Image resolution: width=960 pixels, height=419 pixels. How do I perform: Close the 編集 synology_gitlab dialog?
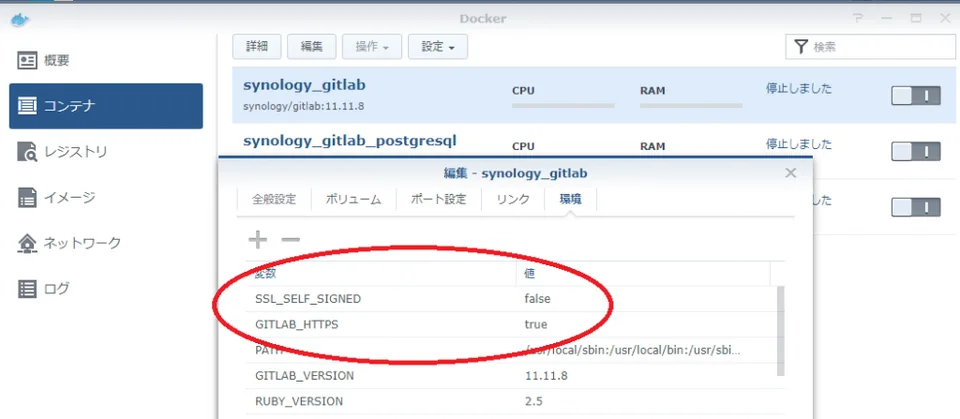790,173
